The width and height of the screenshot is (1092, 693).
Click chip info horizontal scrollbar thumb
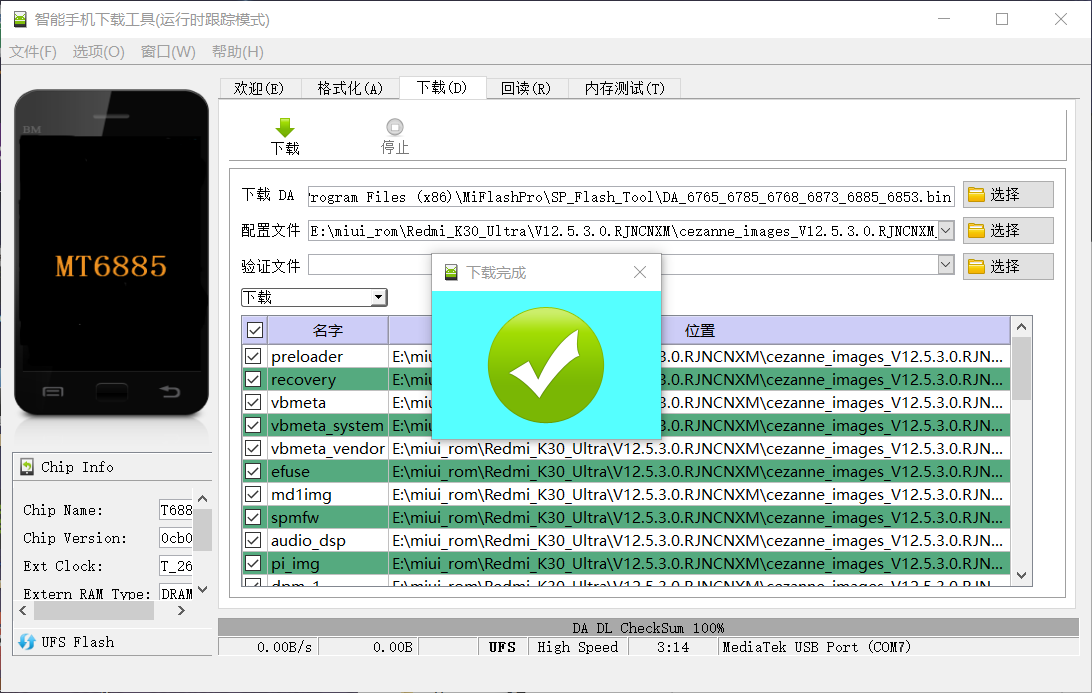coord(94,611)
